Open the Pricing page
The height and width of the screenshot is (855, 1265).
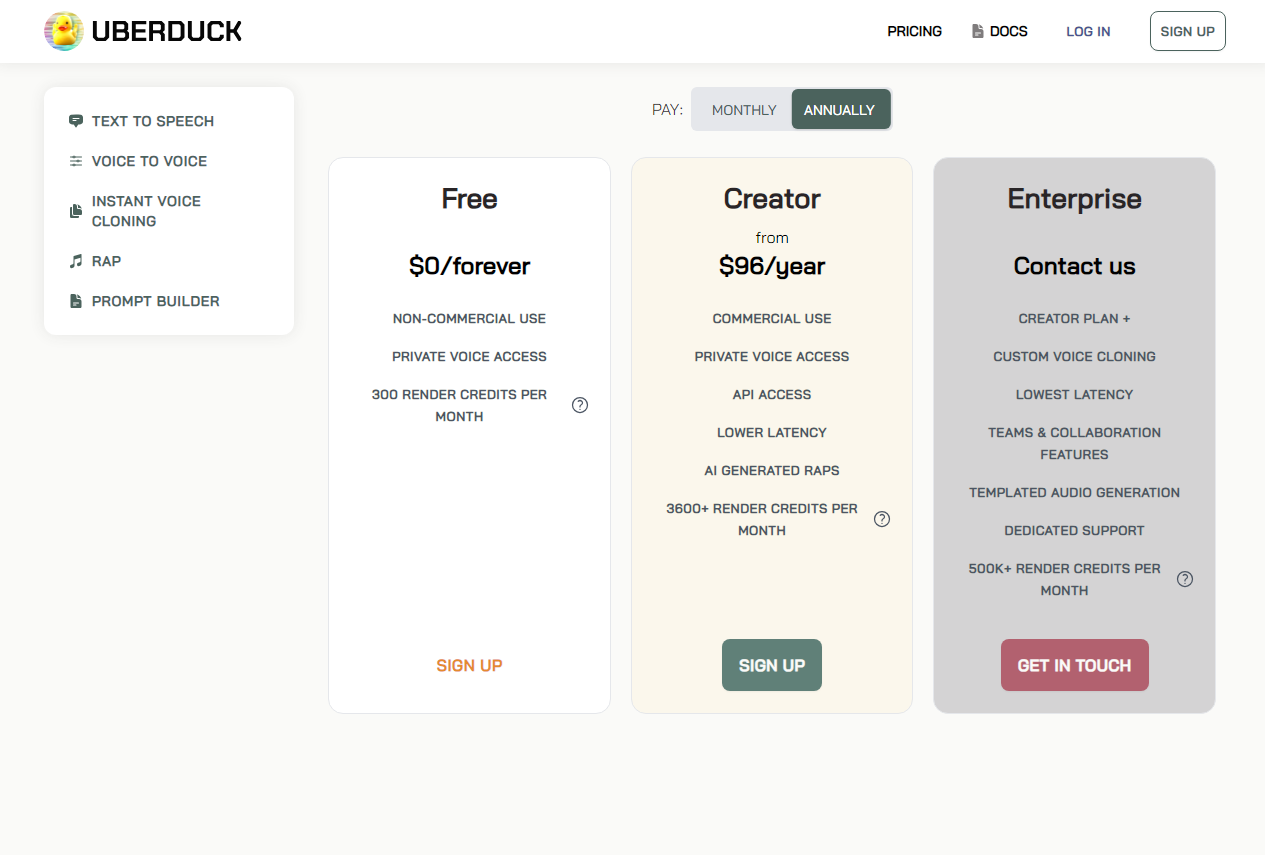(915, 31)
